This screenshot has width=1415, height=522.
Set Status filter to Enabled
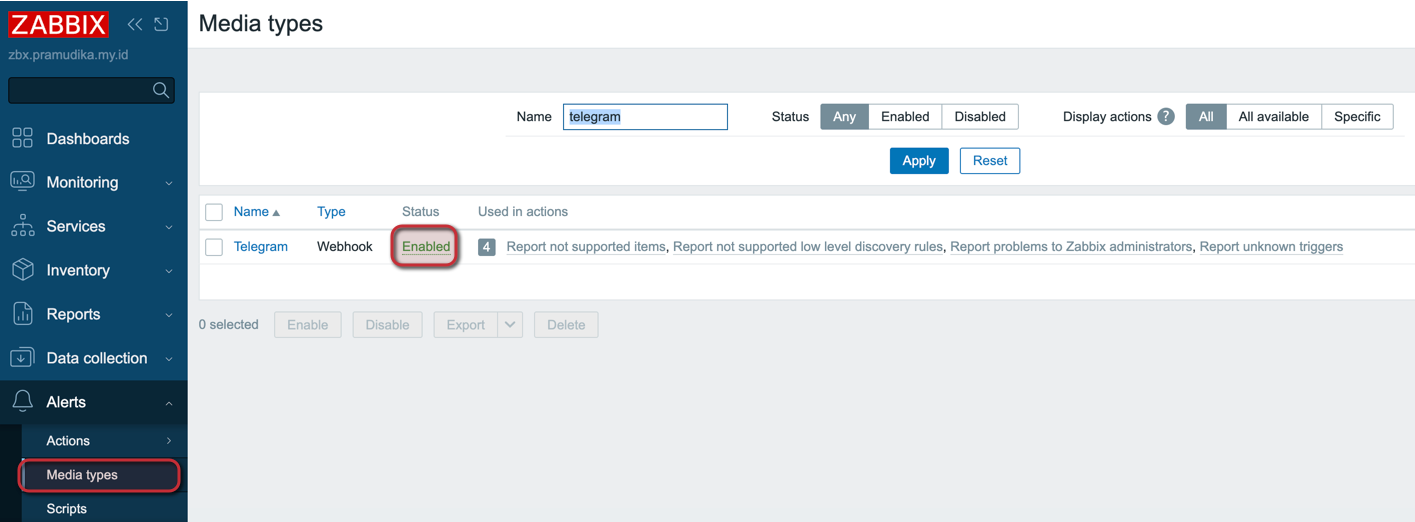905,116
